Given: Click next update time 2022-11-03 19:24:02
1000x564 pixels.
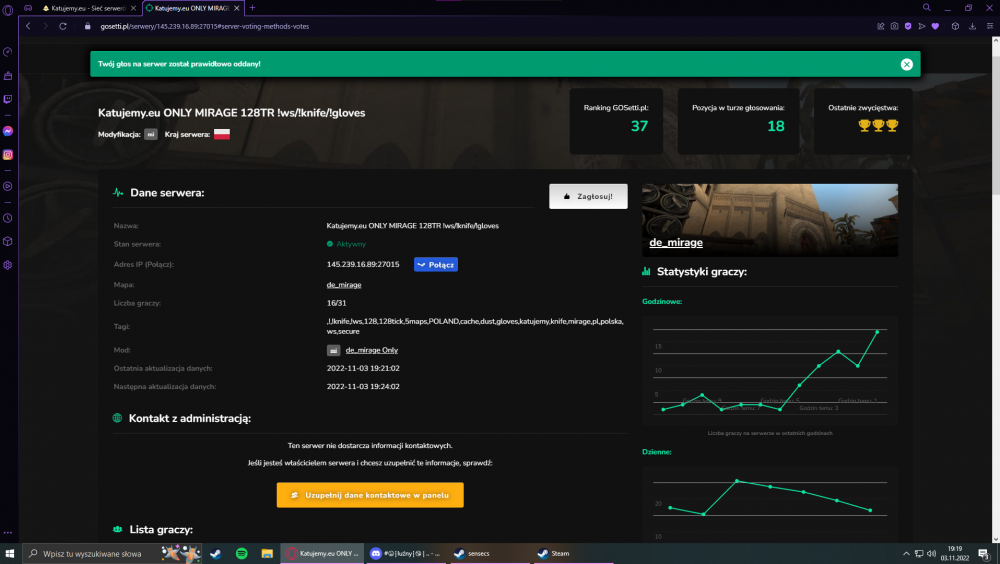Looking at the screenshot, I should point(363,387).
